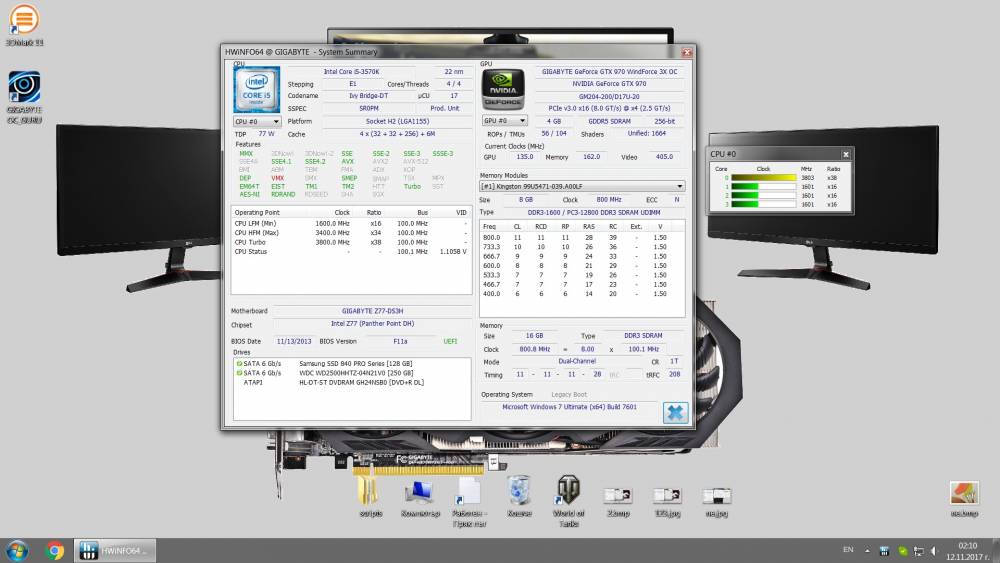
Task: Click the UEFI label next to BIOS version
Action: tap(450, 341)
